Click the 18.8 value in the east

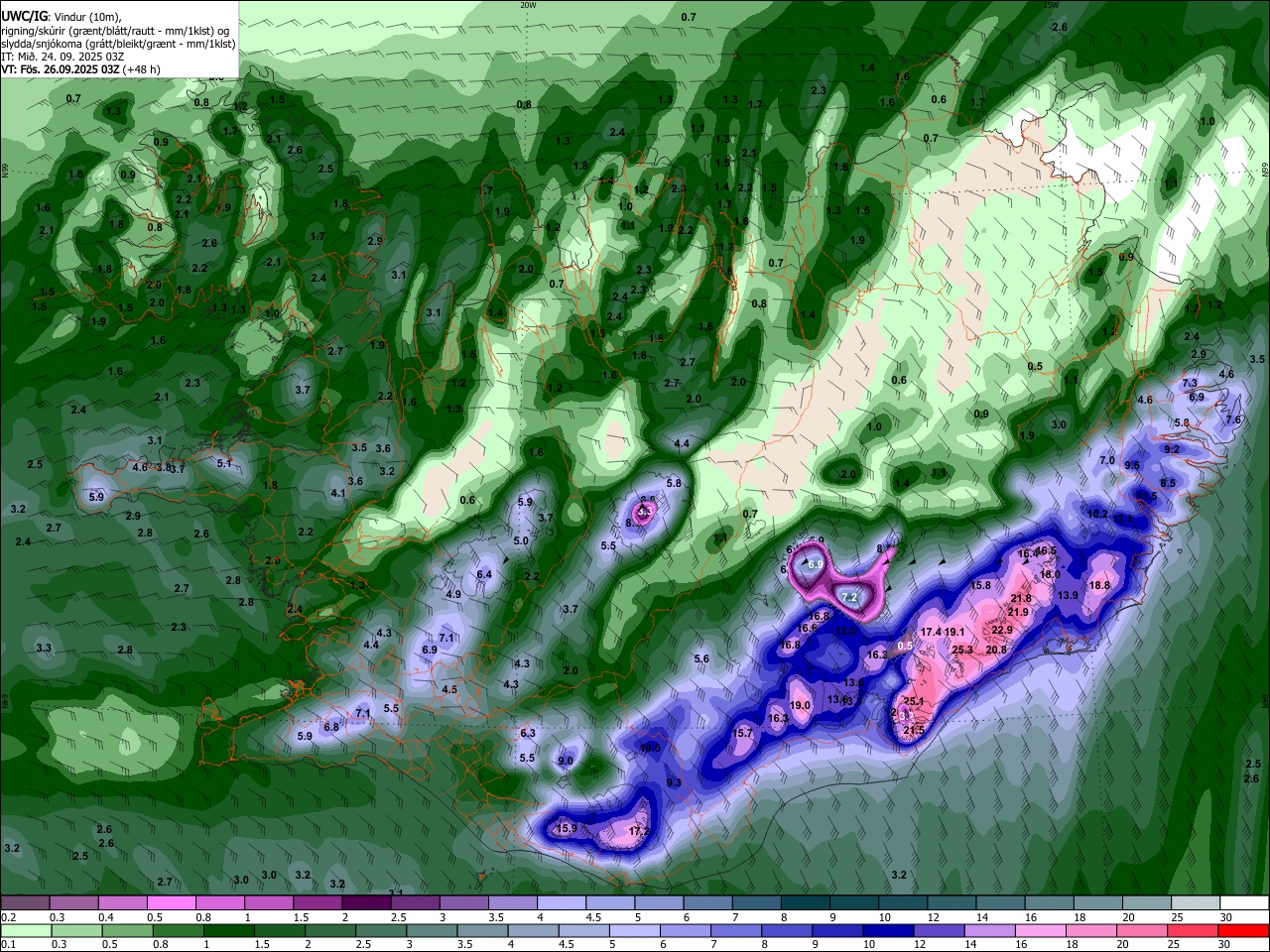click(1099, 586)
